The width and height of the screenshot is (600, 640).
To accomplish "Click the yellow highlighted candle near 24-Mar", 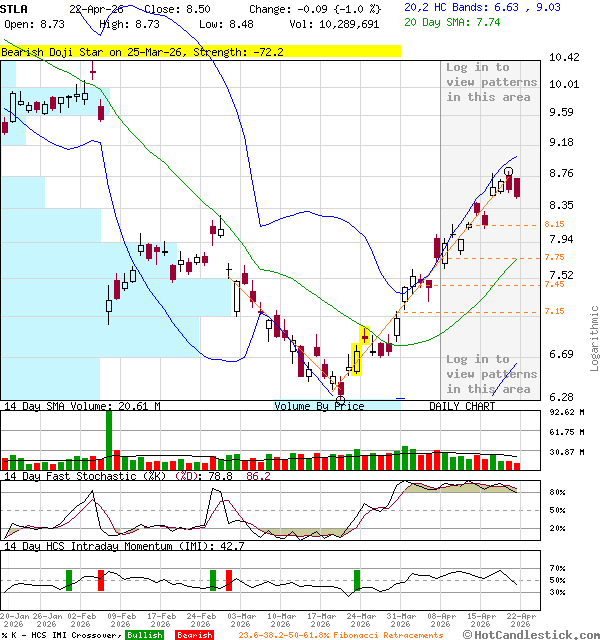I will 356,358.
